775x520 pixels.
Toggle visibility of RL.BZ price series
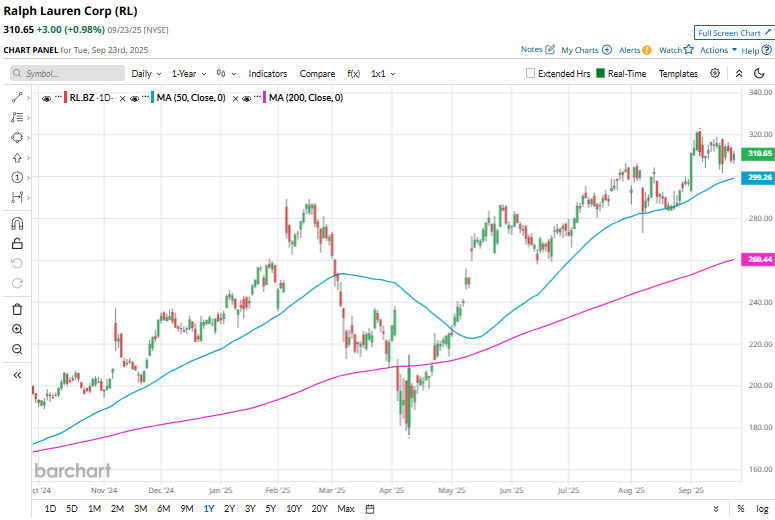click(x=46, y=98)
